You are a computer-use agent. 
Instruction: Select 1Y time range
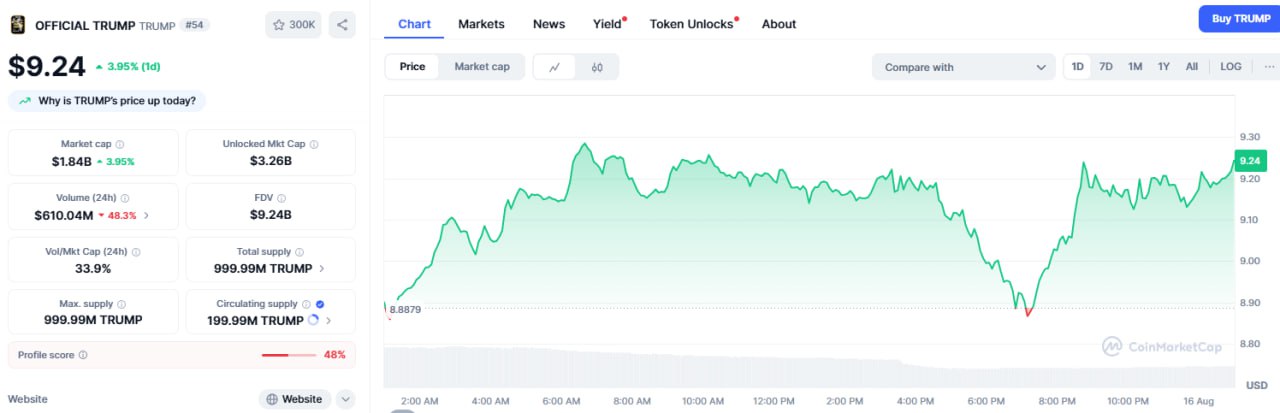(x=1164, y=67)
